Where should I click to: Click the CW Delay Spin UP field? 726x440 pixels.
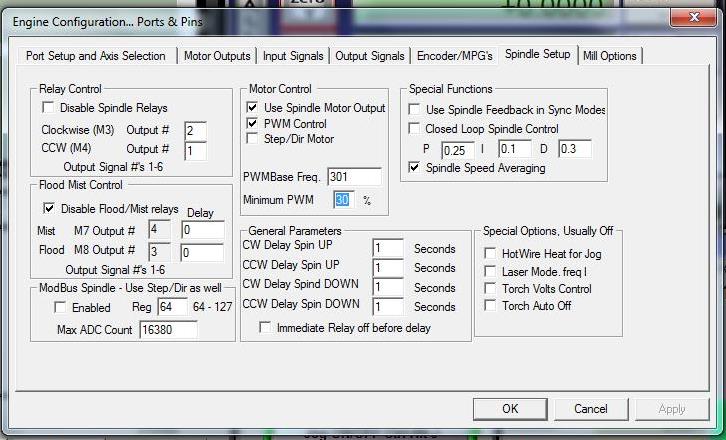387,248
